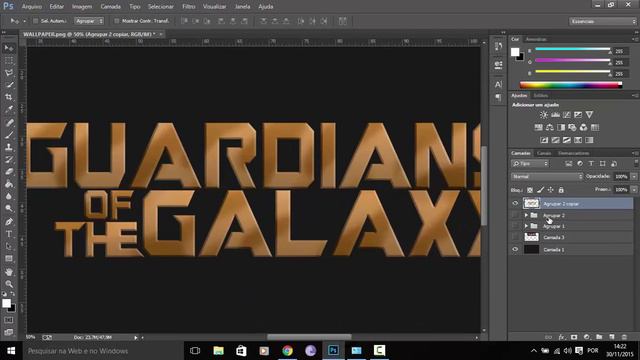Click the cyan R color slider
Viewport: 640px width, 360px height.
[x=572, y=49]
